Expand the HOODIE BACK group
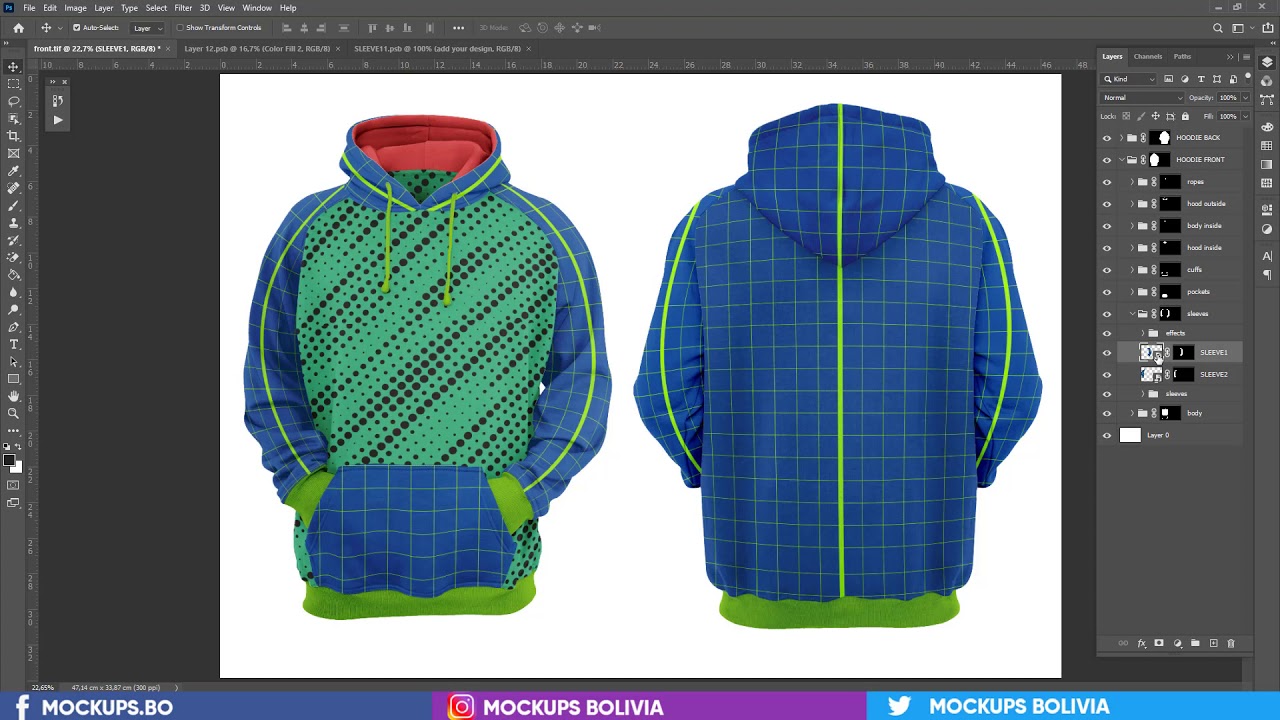The width and height of the screenshot is (1280, 720). 1121,138
